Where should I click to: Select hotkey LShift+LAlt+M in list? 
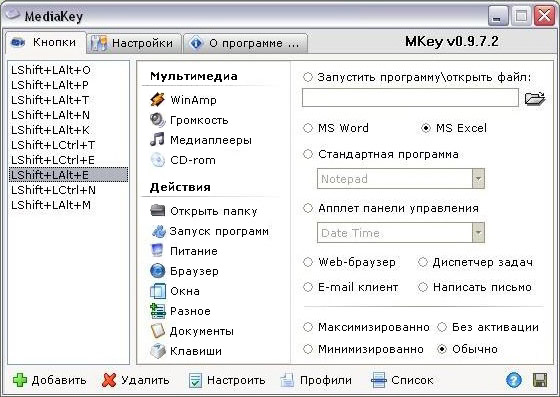68,205
